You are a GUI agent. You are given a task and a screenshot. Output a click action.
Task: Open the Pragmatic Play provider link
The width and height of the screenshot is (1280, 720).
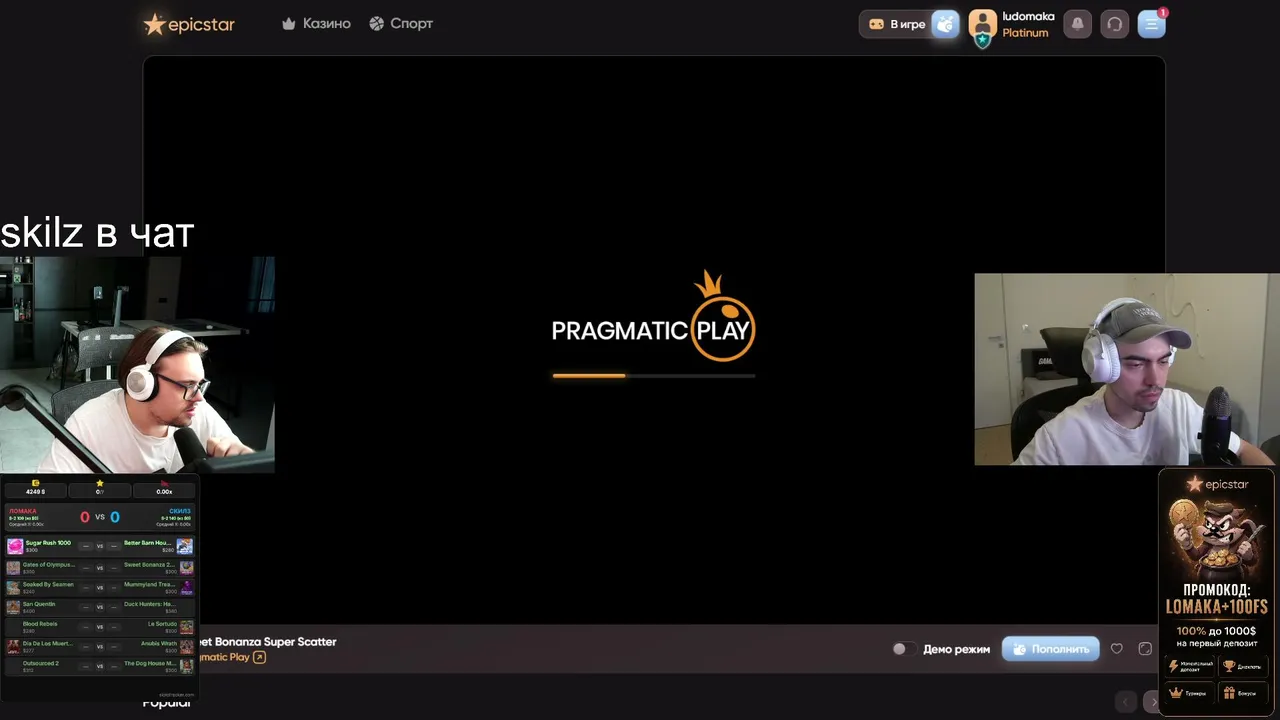(x=231, y=657)
